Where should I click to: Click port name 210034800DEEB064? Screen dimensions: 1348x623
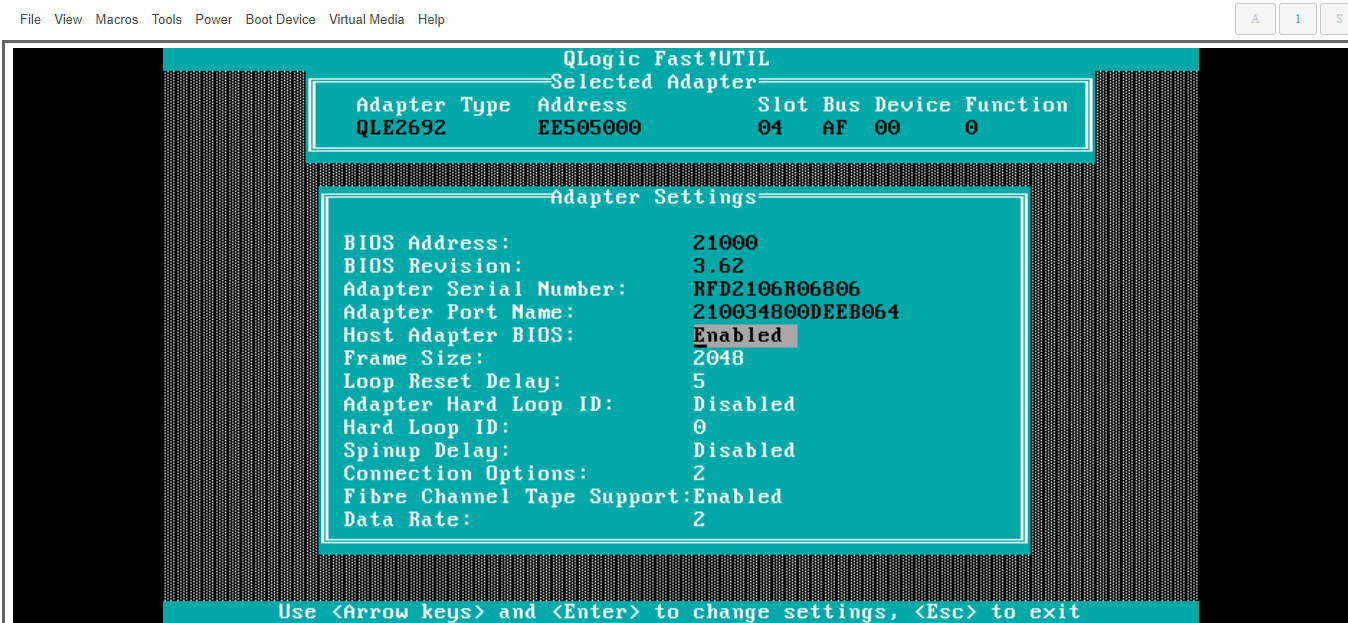(x=796, y=312)
